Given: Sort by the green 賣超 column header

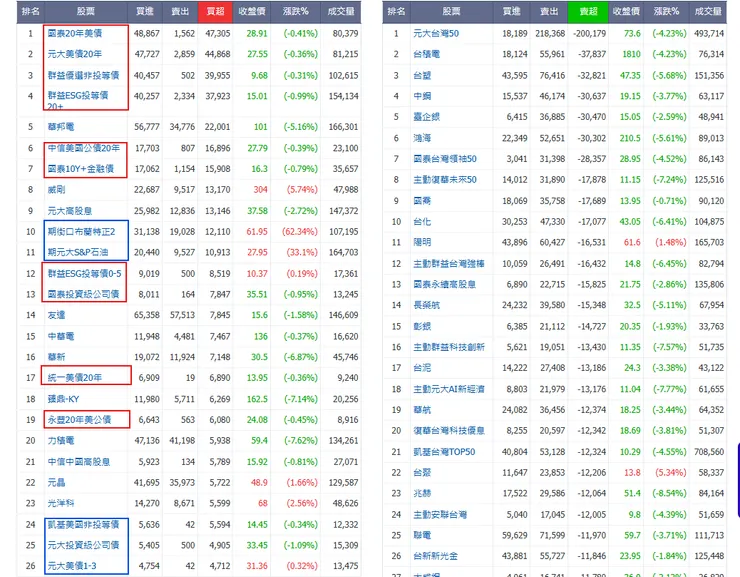Looking at the screenshot, I should click(x=588, y=11).
